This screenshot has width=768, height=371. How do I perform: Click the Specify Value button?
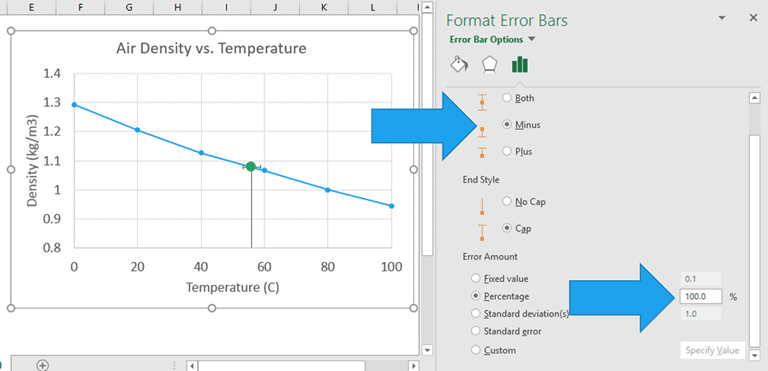[713, 350]
